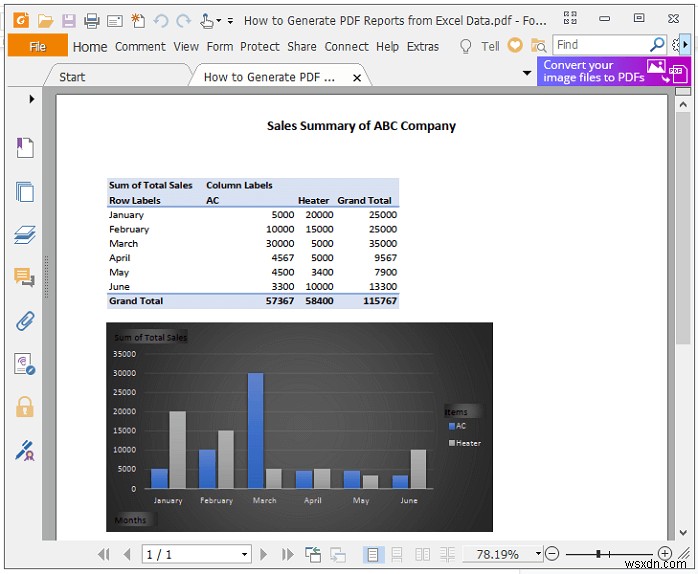Open a file with the folder icon
This screenshot has height=574, width=698.
coord(45,20)
